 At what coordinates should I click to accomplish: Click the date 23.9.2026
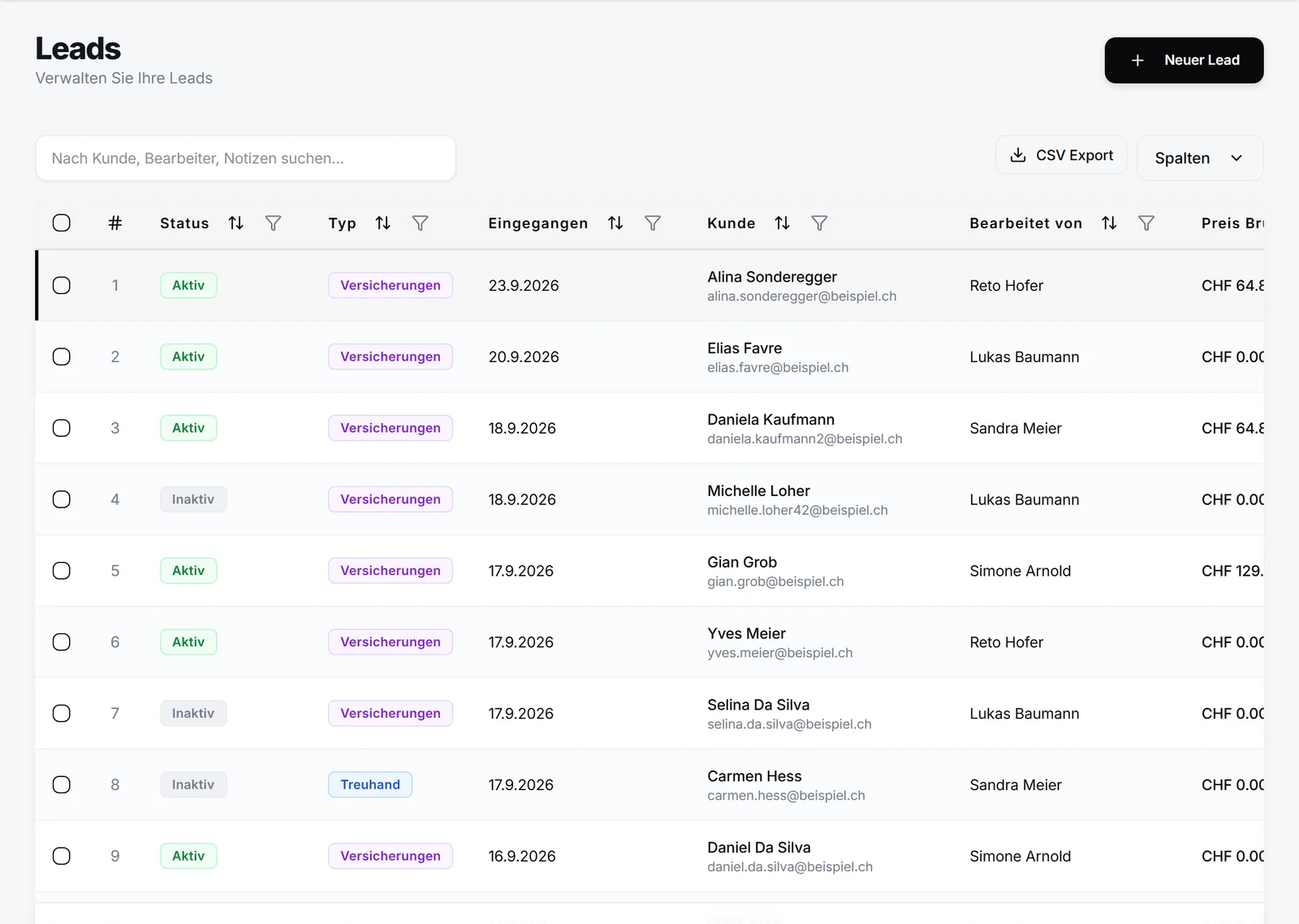pyautogui.click(x=524, y=286)
